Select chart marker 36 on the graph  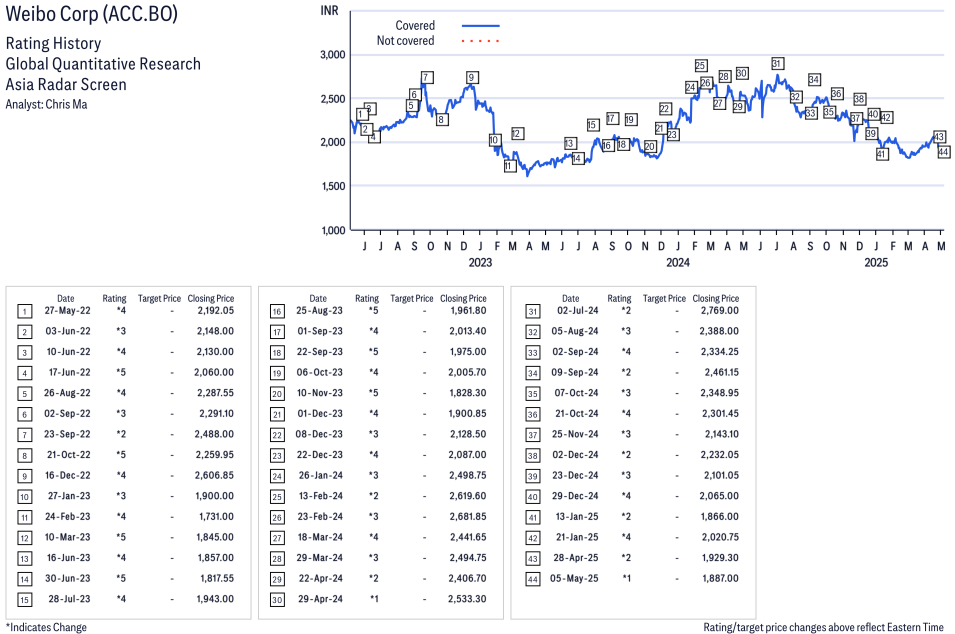coord(837,93)
